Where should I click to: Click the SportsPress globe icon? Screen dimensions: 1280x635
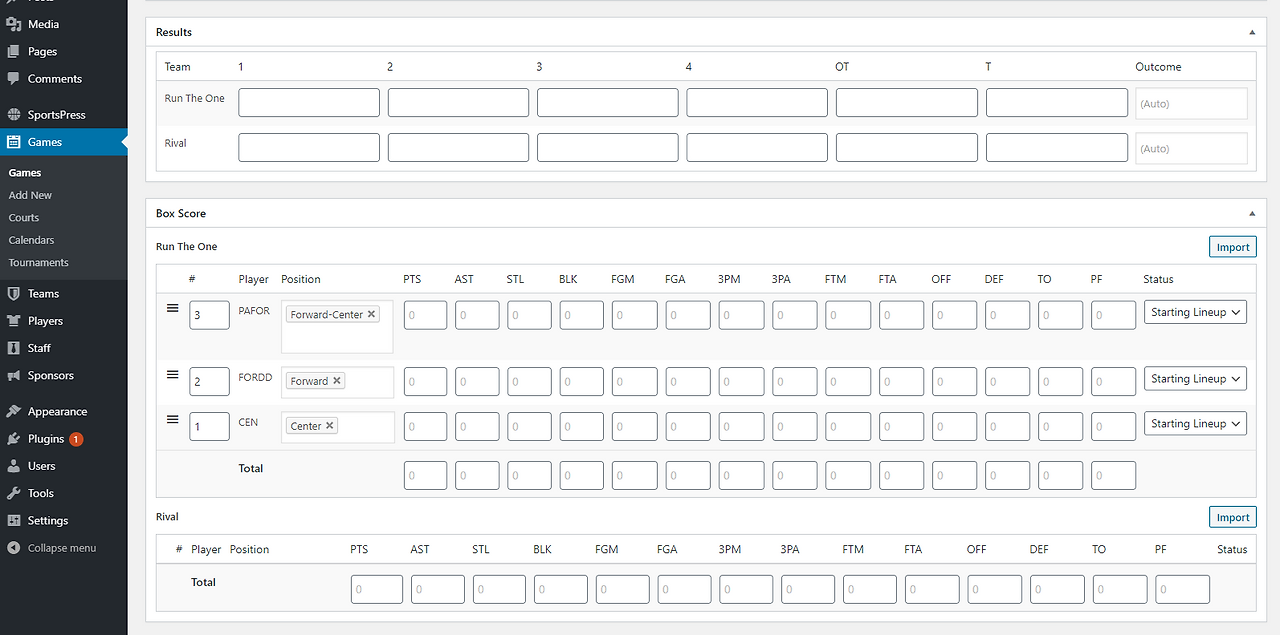pyautogui.click(x=14, y=115)
